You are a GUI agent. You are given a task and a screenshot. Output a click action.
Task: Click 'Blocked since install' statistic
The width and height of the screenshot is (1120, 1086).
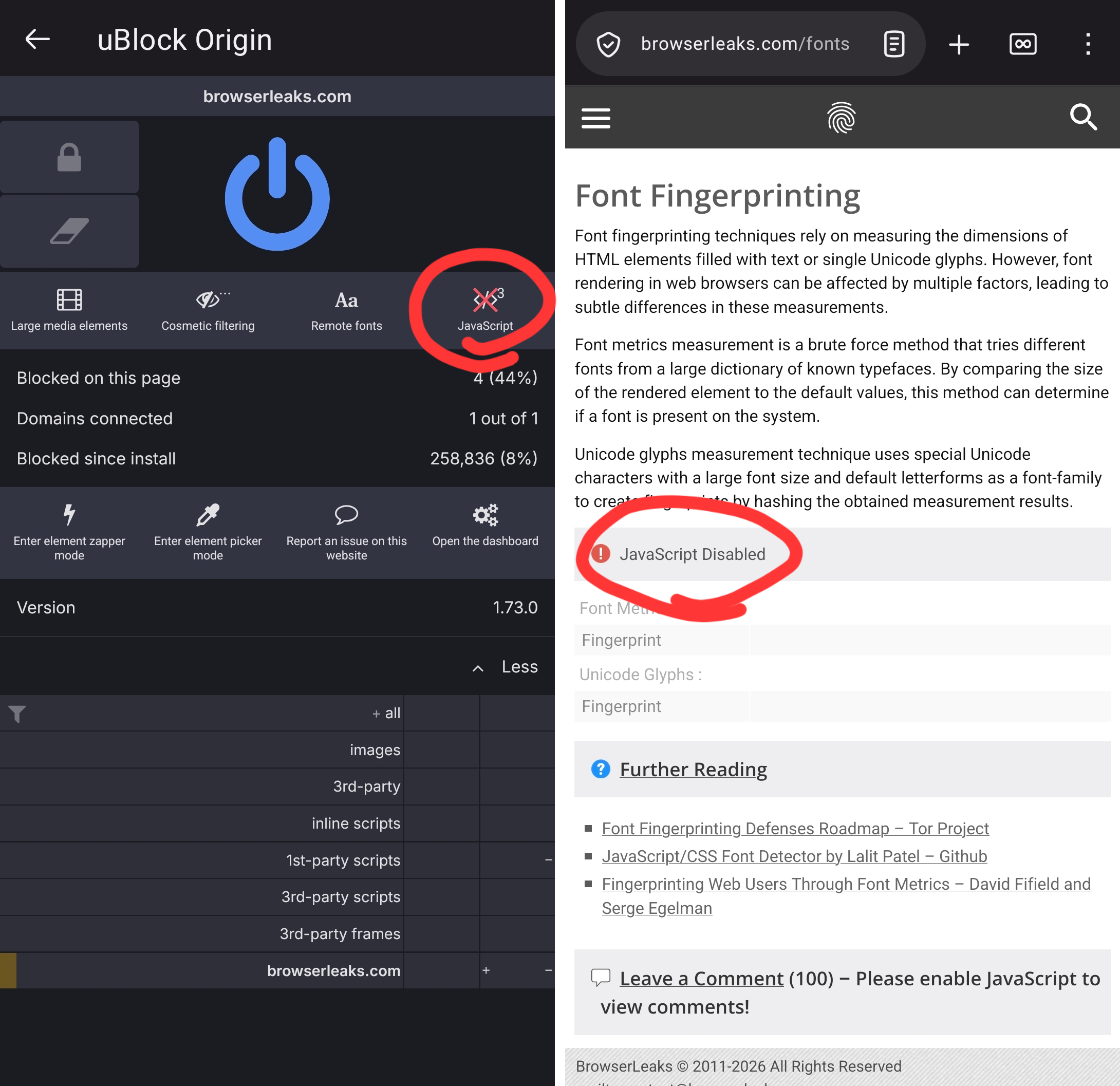(277, 458)
